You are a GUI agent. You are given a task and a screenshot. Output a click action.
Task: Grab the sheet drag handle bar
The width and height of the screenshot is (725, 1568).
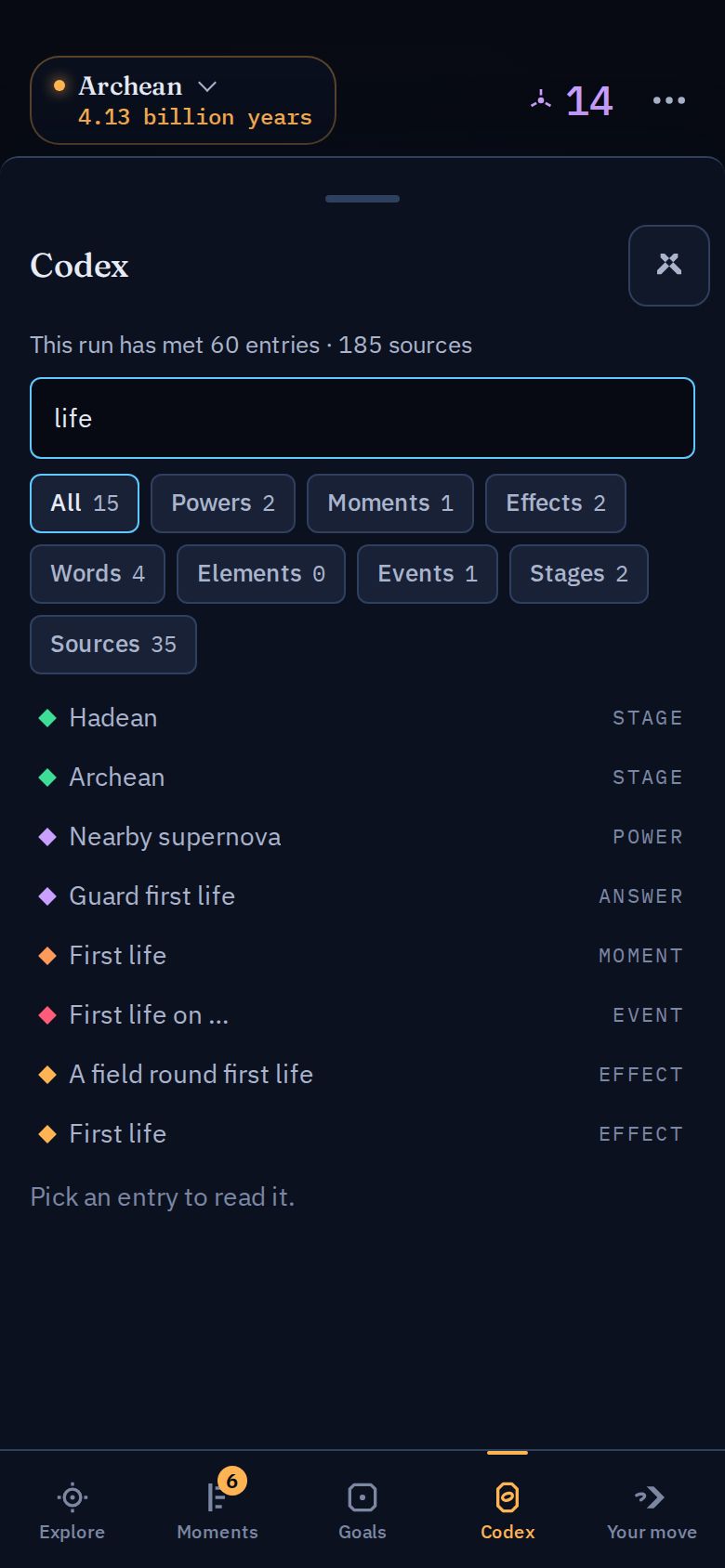click(x=362, y=199)
